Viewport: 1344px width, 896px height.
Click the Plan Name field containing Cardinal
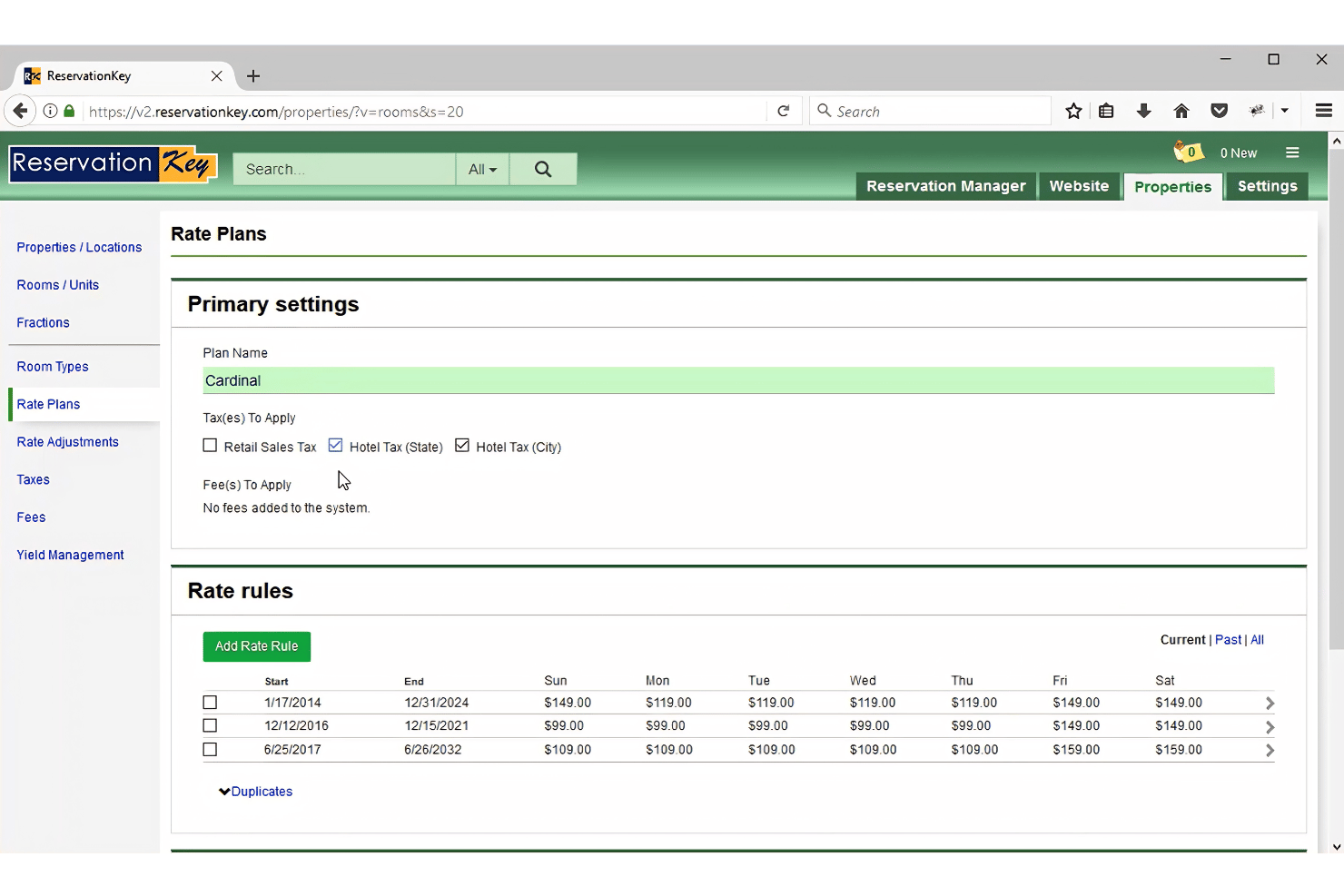coord(738,380)
